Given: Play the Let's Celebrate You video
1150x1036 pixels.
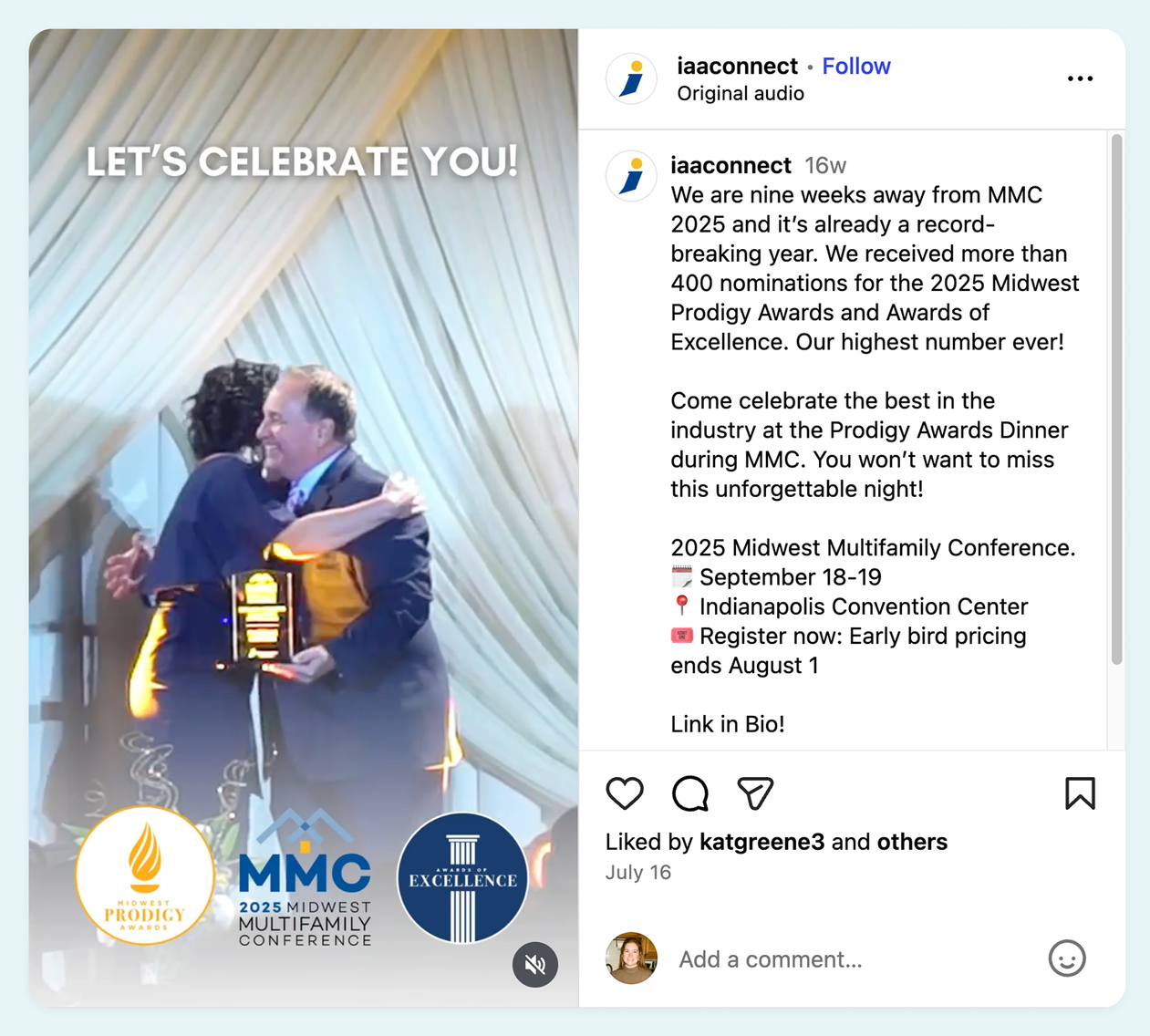Looking at the screenshot, I should (x=304, y=518).
